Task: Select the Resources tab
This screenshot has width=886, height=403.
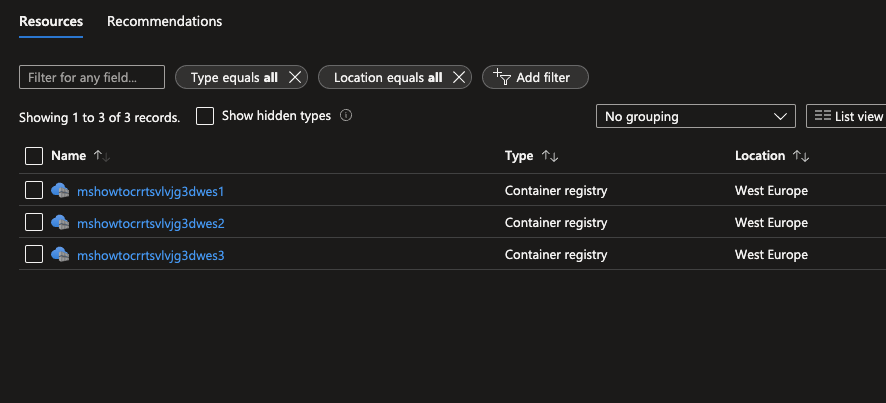Action: point(51,21)
